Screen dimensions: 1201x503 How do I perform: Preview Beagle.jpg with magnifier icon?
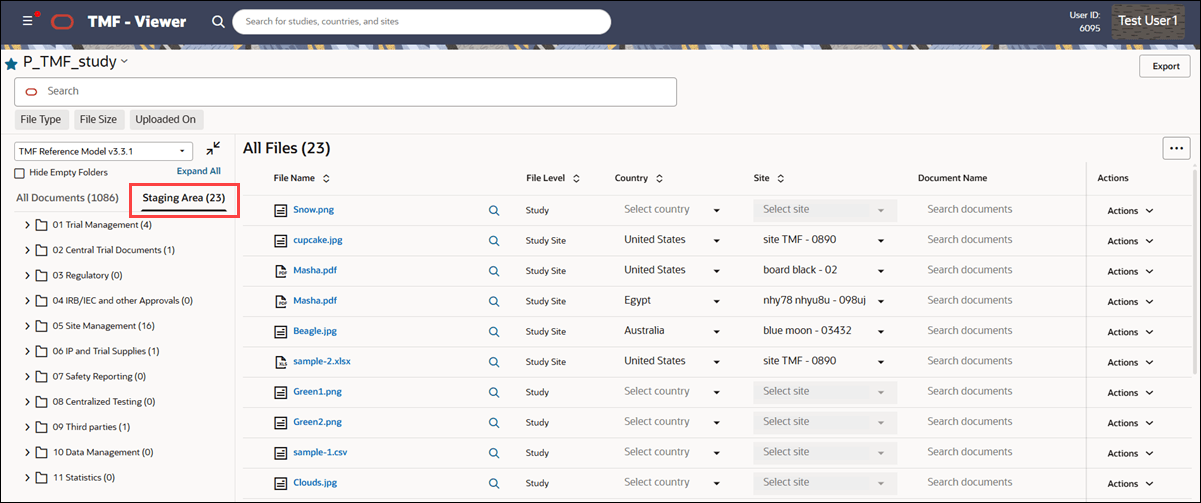(x=494, y=331)
